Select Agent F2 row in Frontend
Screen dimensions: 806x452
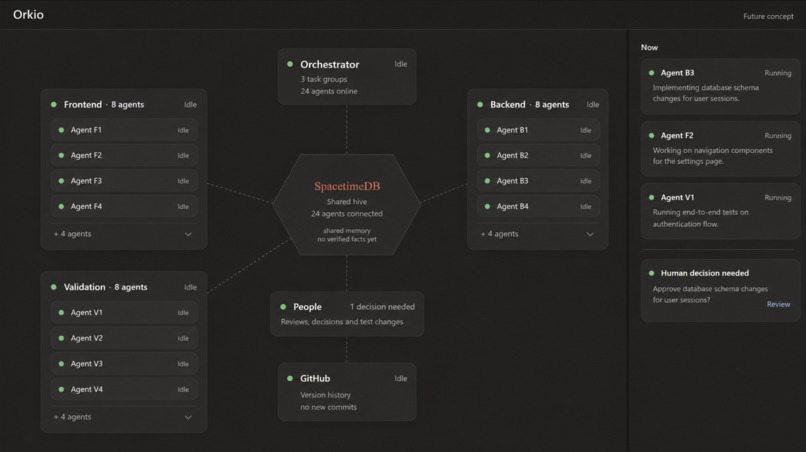124,155
